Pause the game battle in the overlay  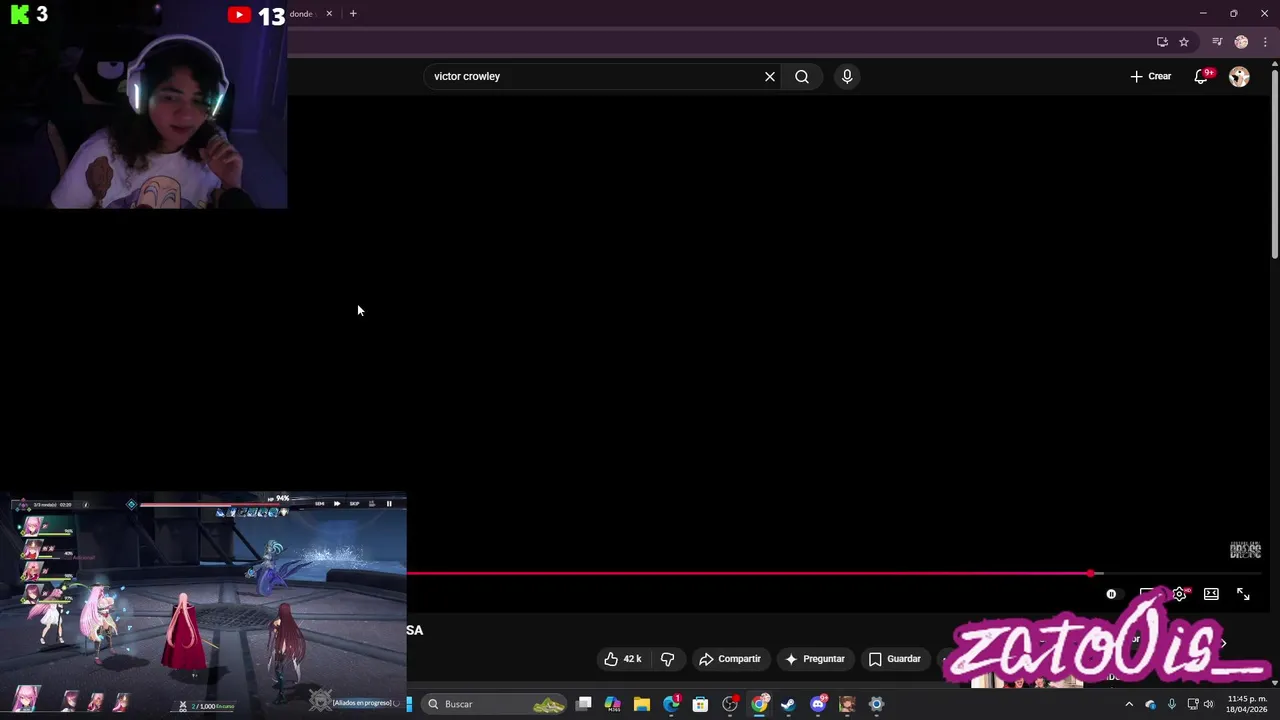pos(389,504)
